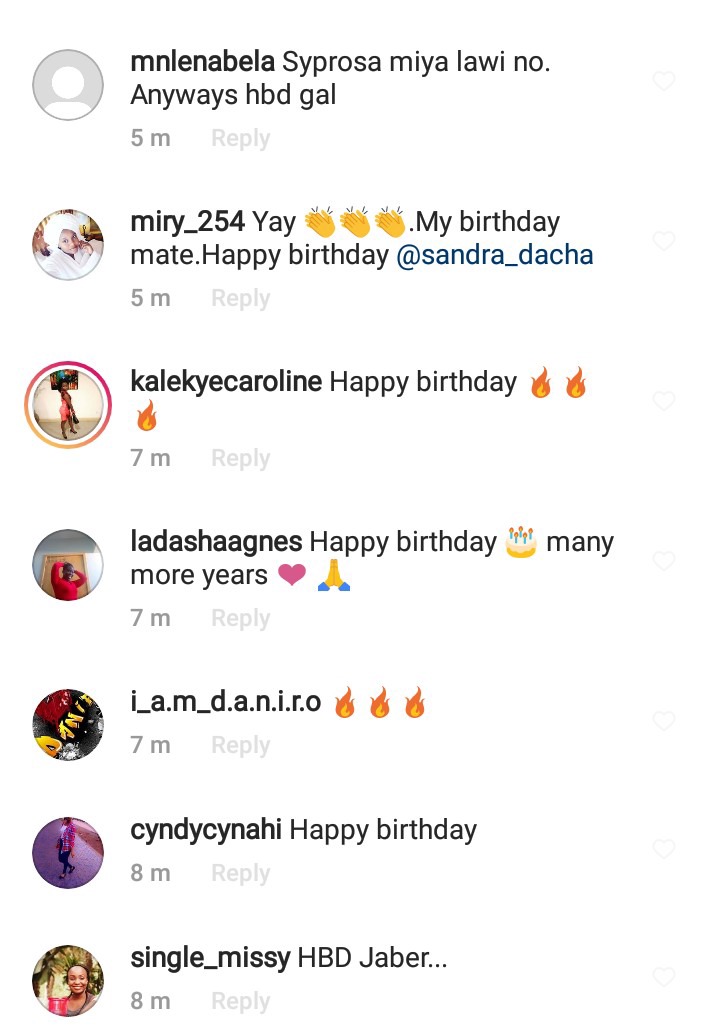Reply to miry_254's birthday mate comment
This screenshot has width=720, height=1034.
[241, 299]
